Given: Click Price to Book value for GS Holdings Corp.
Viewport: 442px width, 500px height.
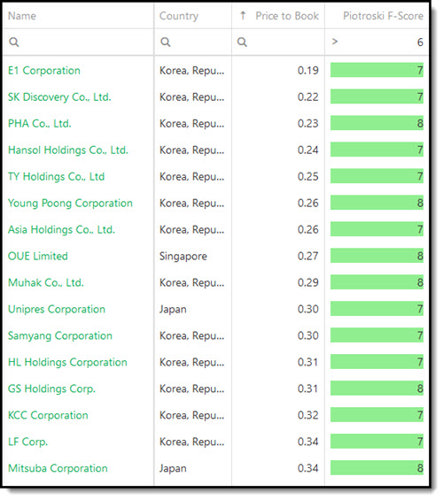Looking at the screenshot, I should click(x=308, y=389).
